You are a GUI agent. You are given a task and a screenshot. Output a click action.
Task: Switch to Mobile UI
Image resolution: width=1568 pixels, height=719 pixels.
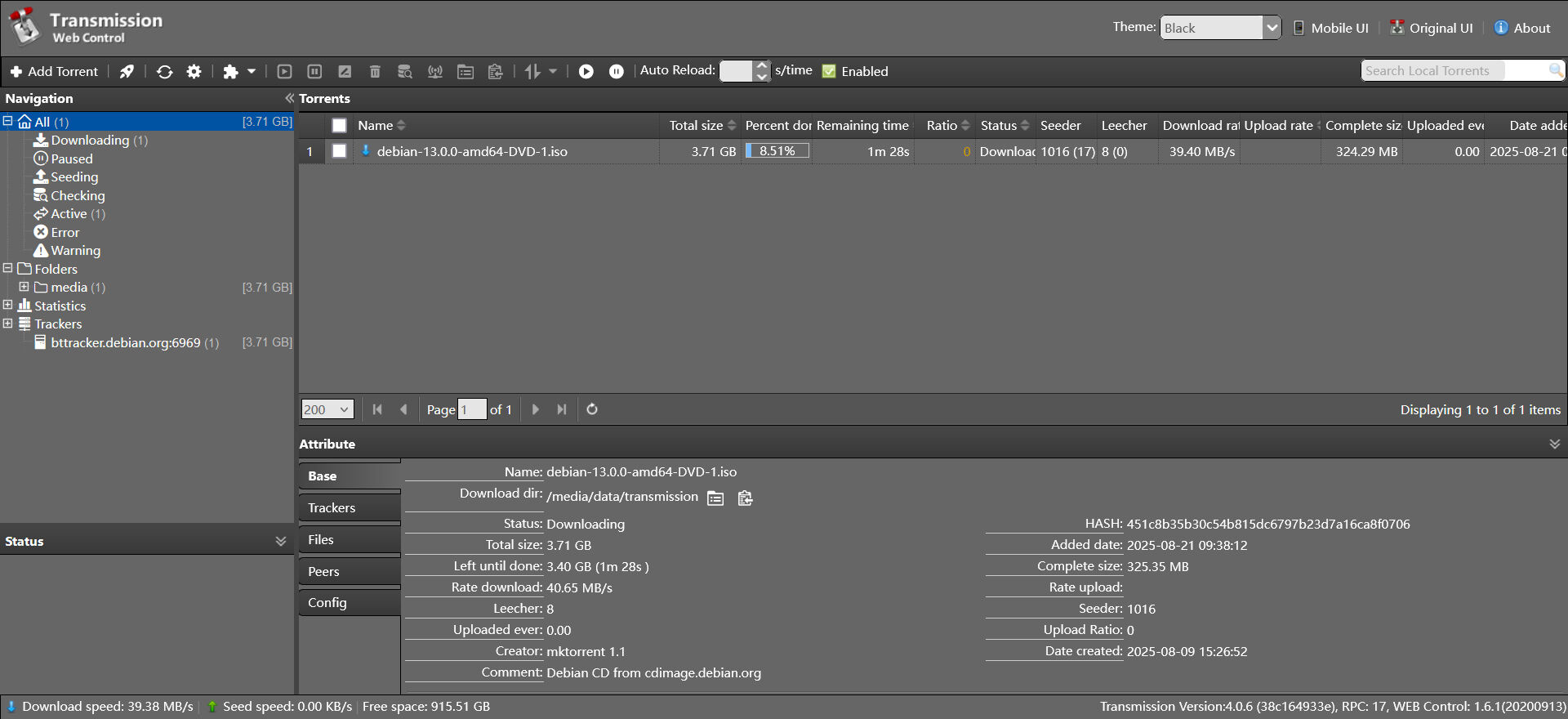pyautogui.click(x=1330, y=28)
